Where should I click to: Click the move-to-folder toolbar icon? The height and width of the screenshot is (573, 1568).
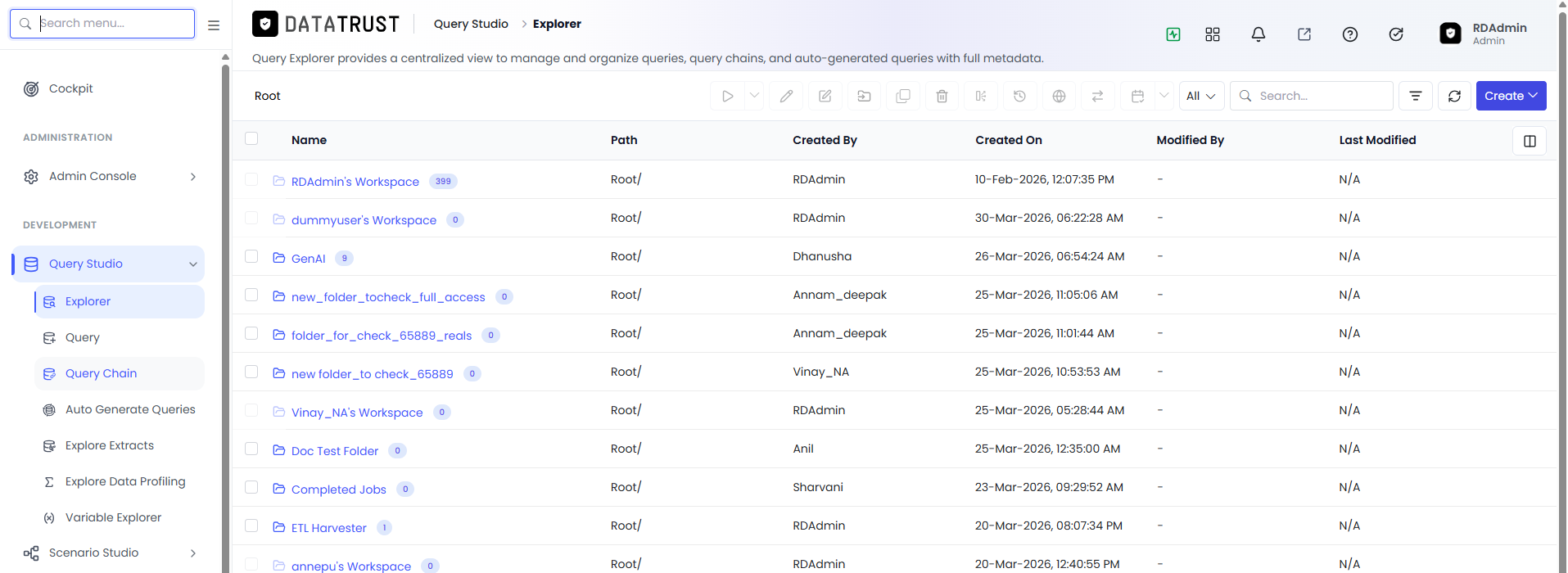point(864,96)
